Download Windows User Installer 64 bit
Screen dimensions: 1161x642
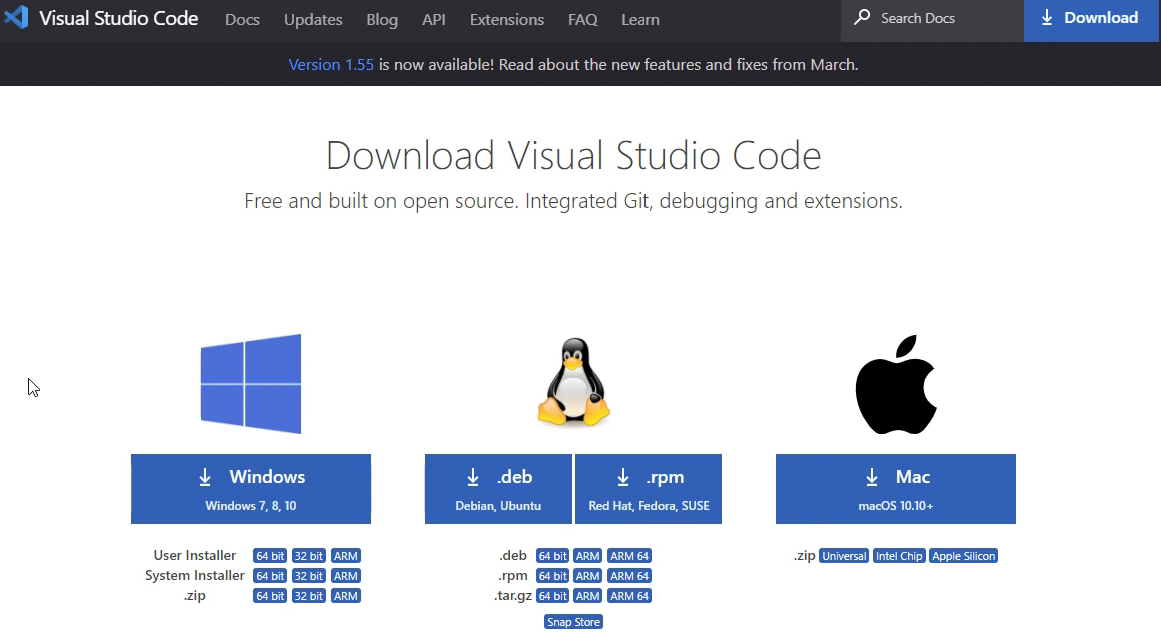270,555
